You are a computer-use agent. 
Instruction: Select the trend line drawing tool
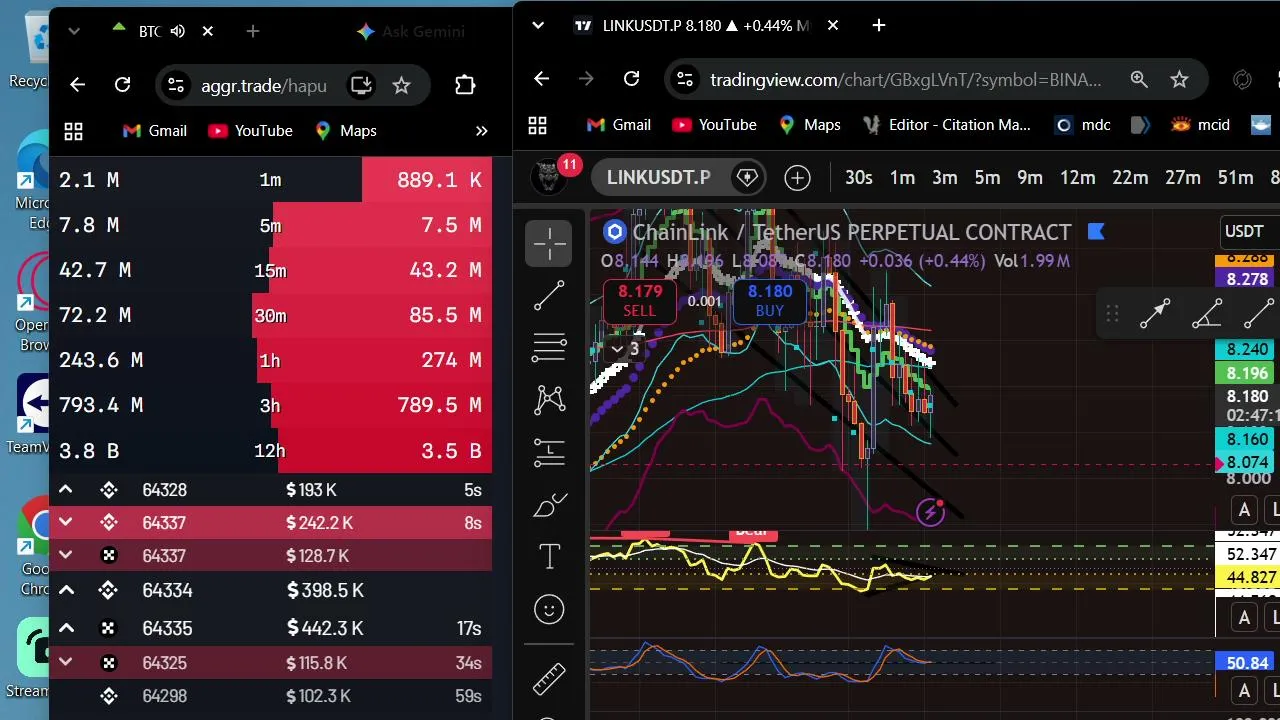coord(550,295)
